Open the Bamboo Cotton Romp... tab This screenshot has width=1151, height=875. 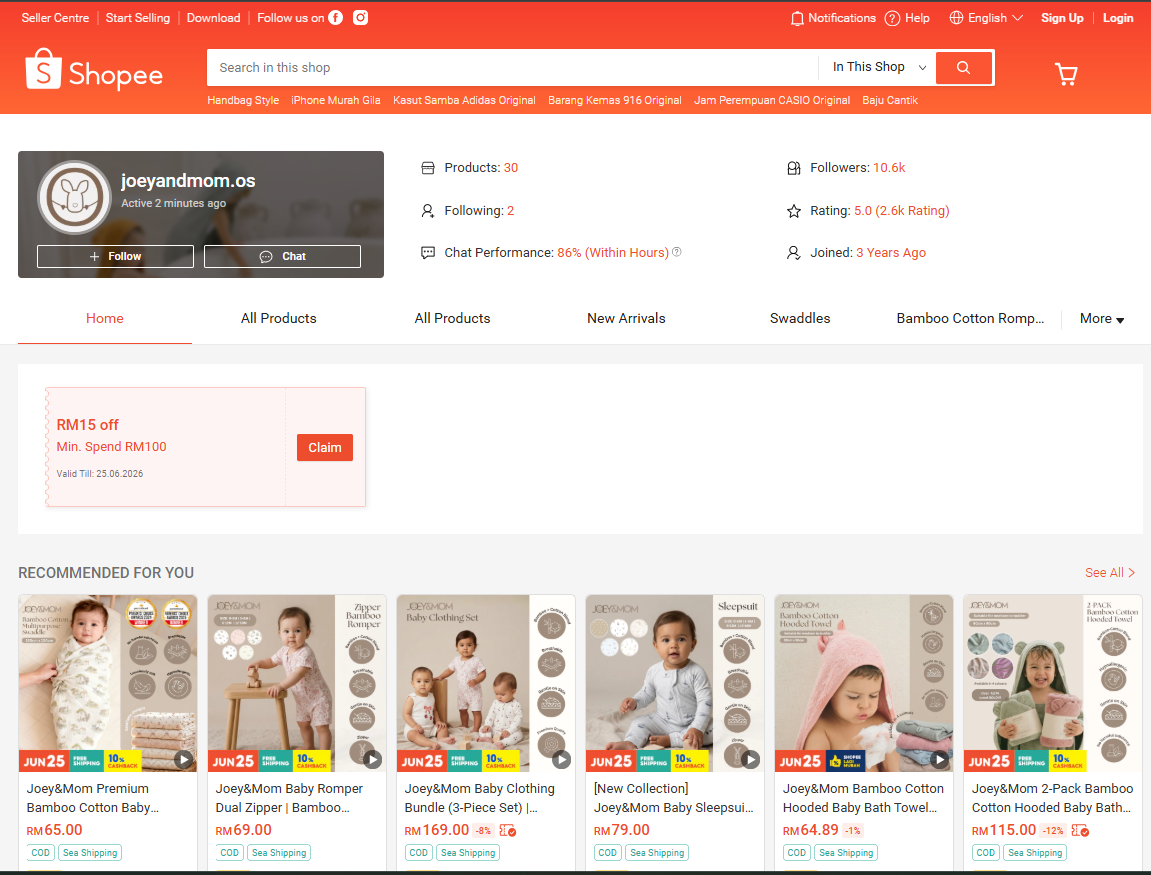pos(970,319)
